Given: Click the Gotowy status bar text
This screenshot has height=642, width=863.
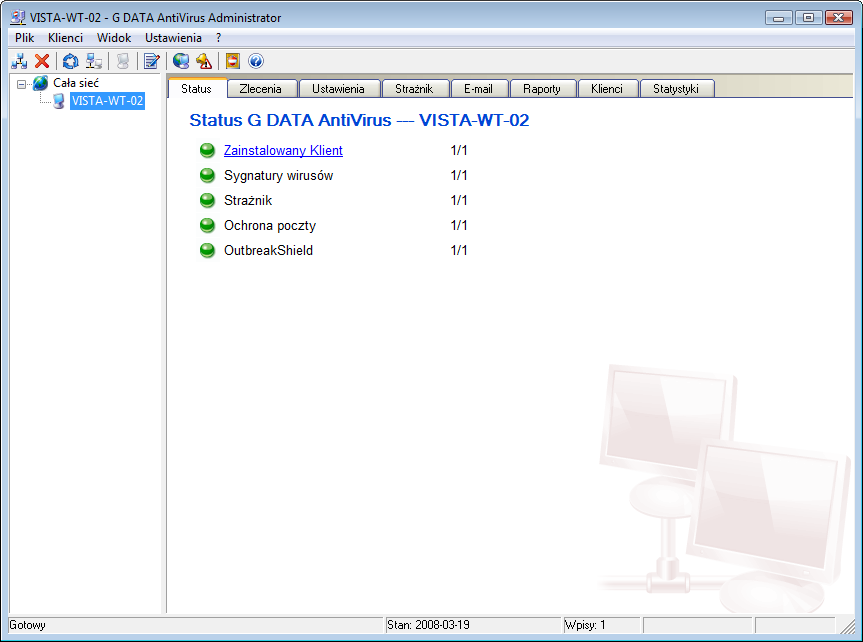Looking at the screenshot, I should click(28, 625).
